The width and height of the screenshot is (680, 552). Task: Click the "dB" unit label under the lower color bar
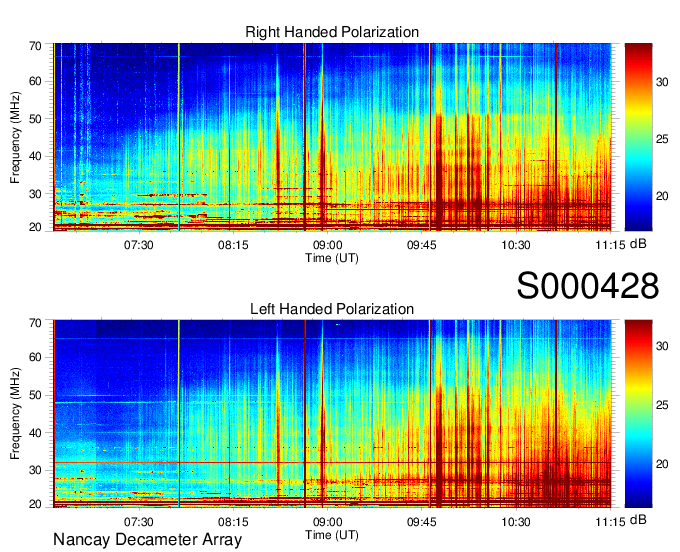pyautogui.click(x=638, y=519)
